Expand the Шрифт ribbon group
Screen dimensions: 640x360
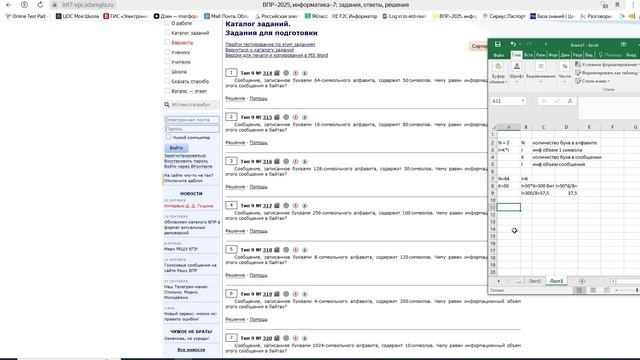pos(516,73)
